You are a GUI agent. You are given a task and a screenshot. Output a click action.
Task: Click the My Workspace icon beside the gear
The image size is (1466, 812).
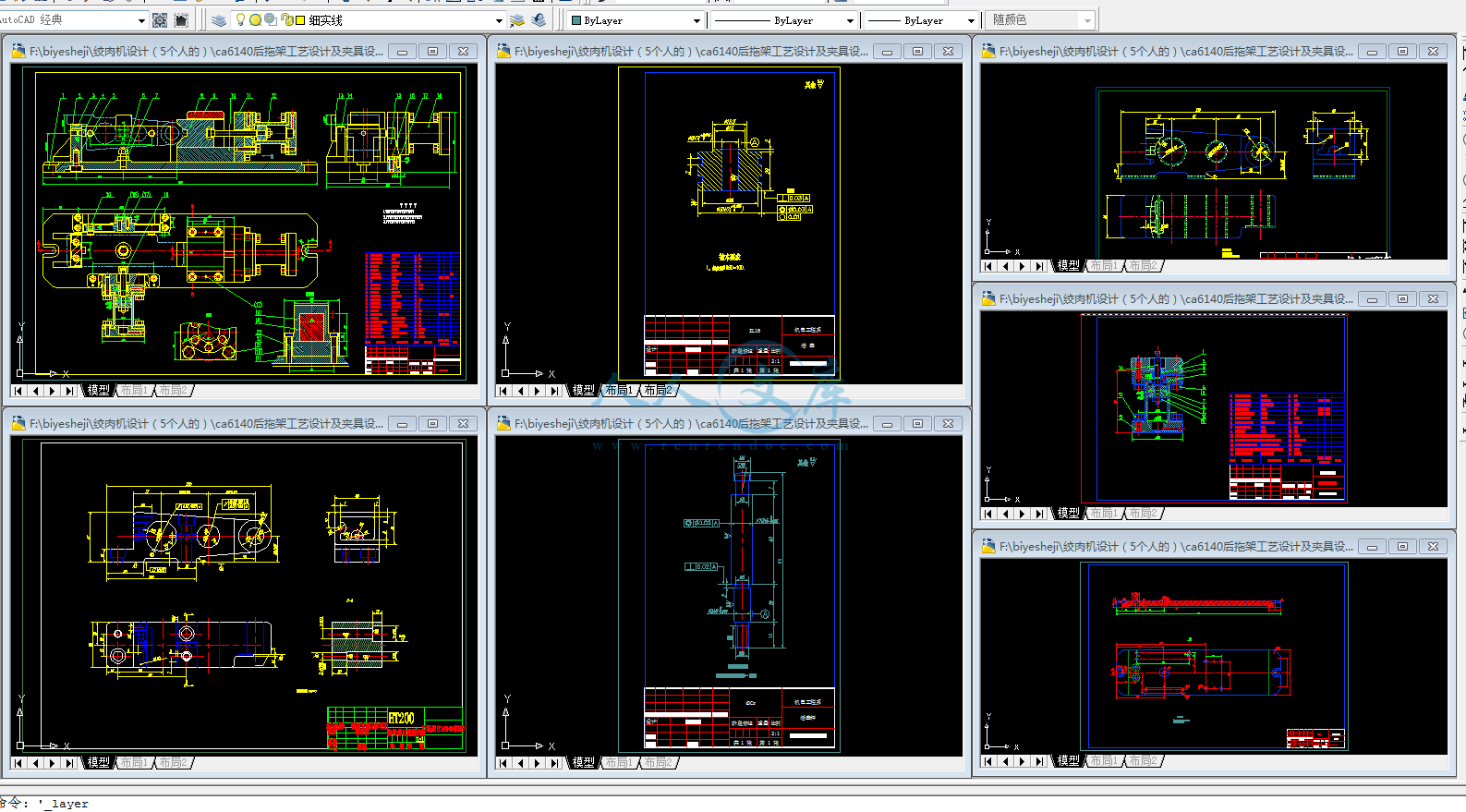(x=181, y=20)
